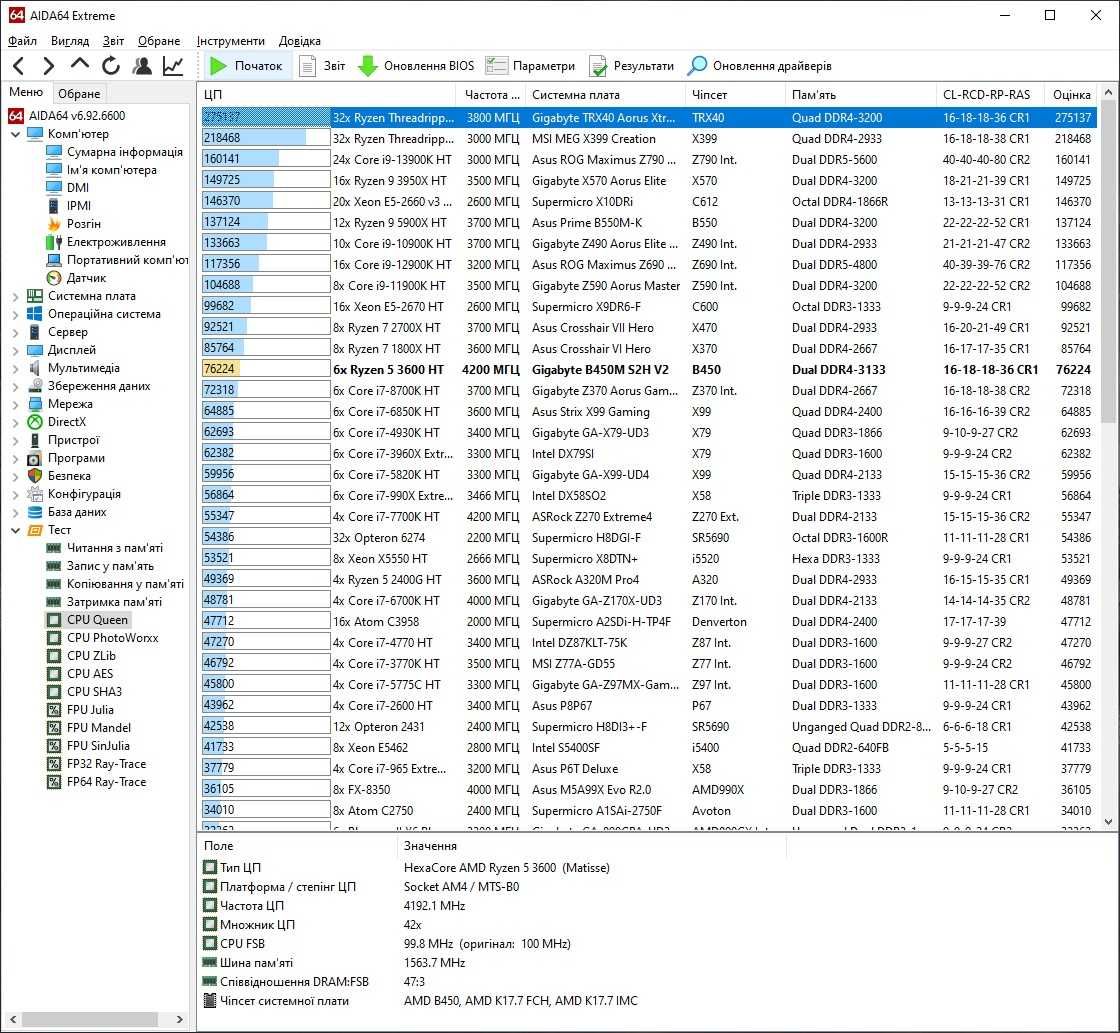
Task: Select the 6x Ryzen 5 3600 HT row
Action: (649, 369)
